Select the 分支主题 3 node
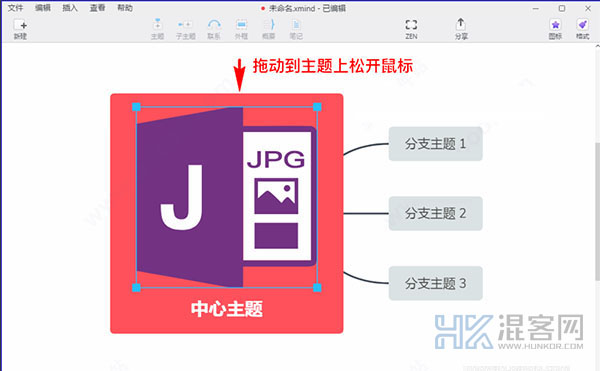This screenshot has height=371, width=600. point(435,283)
